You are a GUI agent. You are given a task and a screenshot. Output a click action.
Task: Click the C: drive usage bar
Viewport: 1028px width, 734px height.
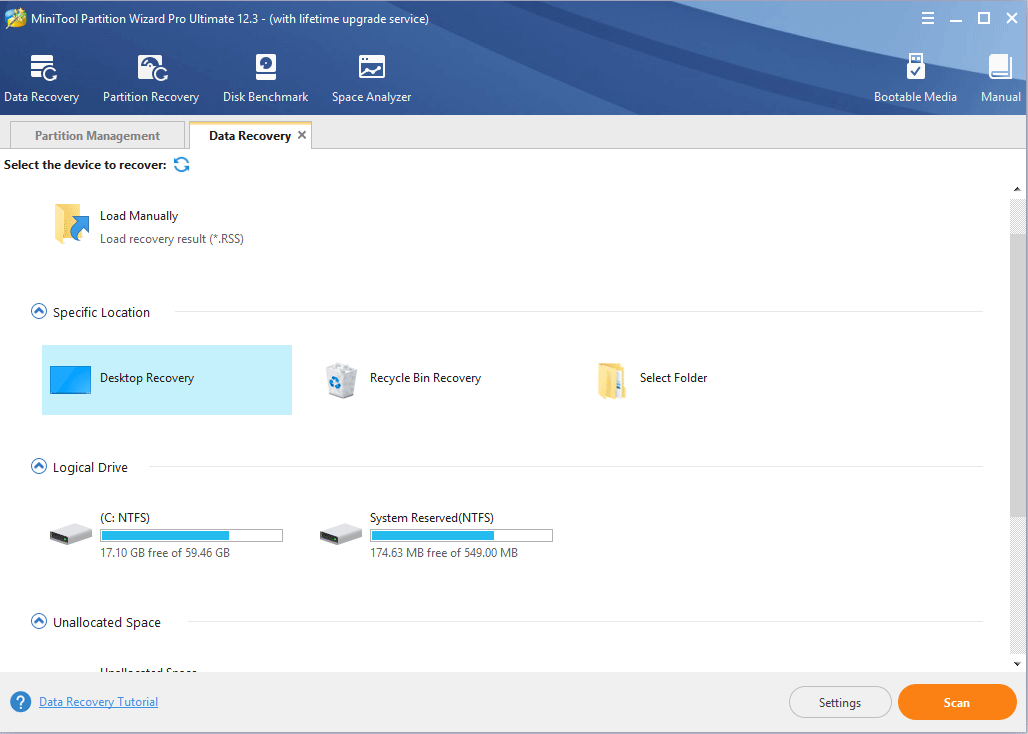pos(191,535)
